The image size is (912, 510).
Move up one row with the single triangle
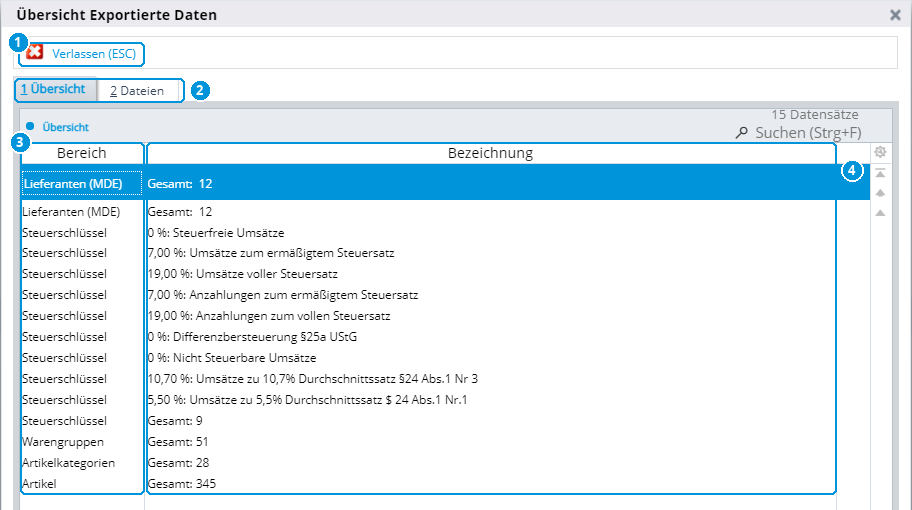[x=881, y=213]
